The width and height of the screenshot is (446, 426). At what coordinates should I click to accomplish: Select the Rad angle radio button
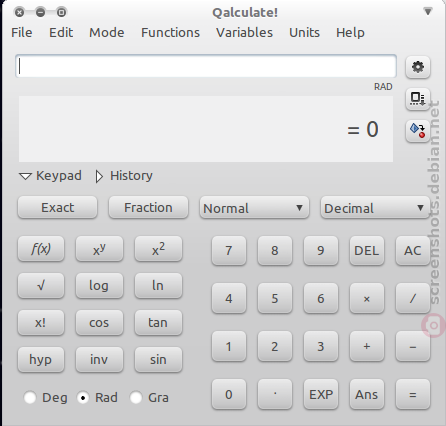pyautogui.click(x=83, y=397)
